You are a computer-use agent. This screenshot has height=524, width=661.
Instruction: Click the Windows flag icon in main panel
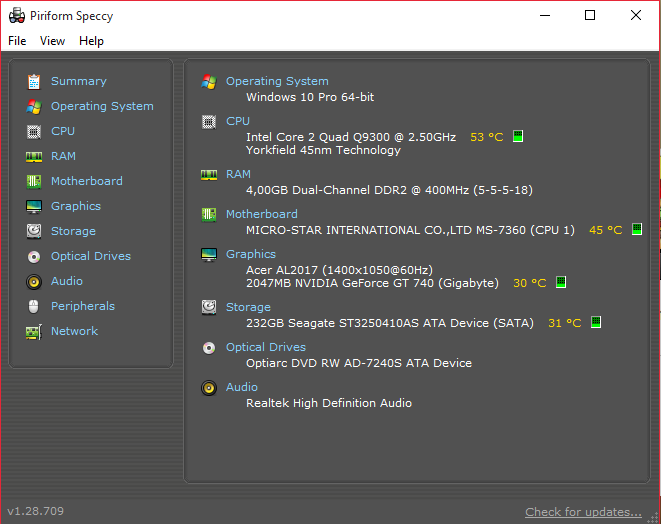point(209,82)
